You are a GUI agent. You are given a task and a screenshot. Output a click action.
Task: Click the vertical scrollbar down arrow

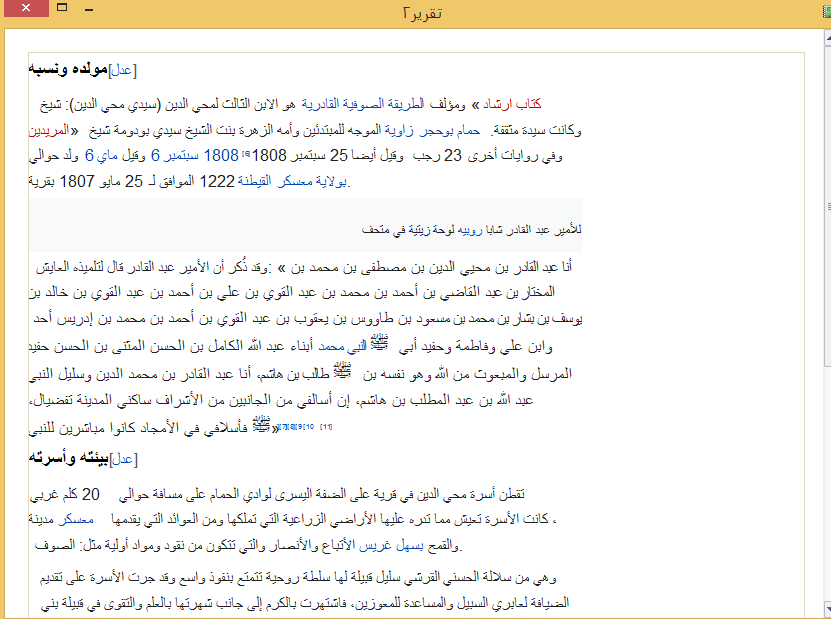pyautogui.click(x=827, y=608)
